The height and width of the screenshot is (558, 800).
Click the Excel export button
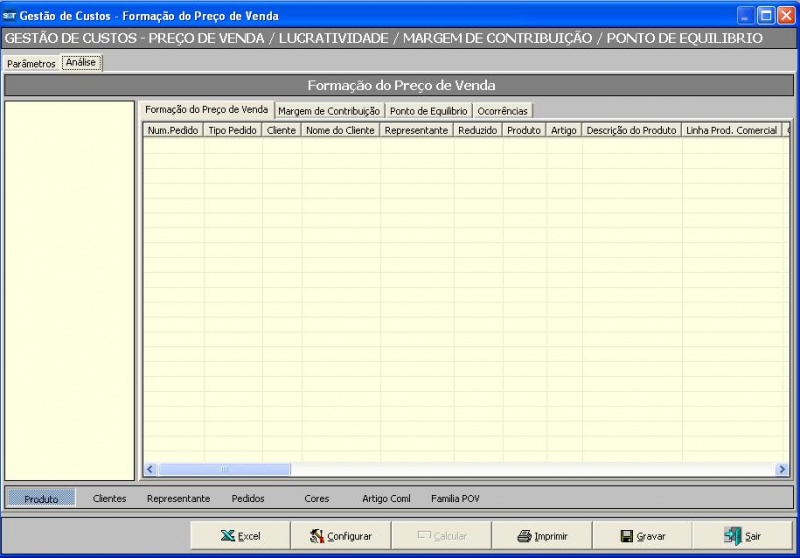click(x=240, y=536)
